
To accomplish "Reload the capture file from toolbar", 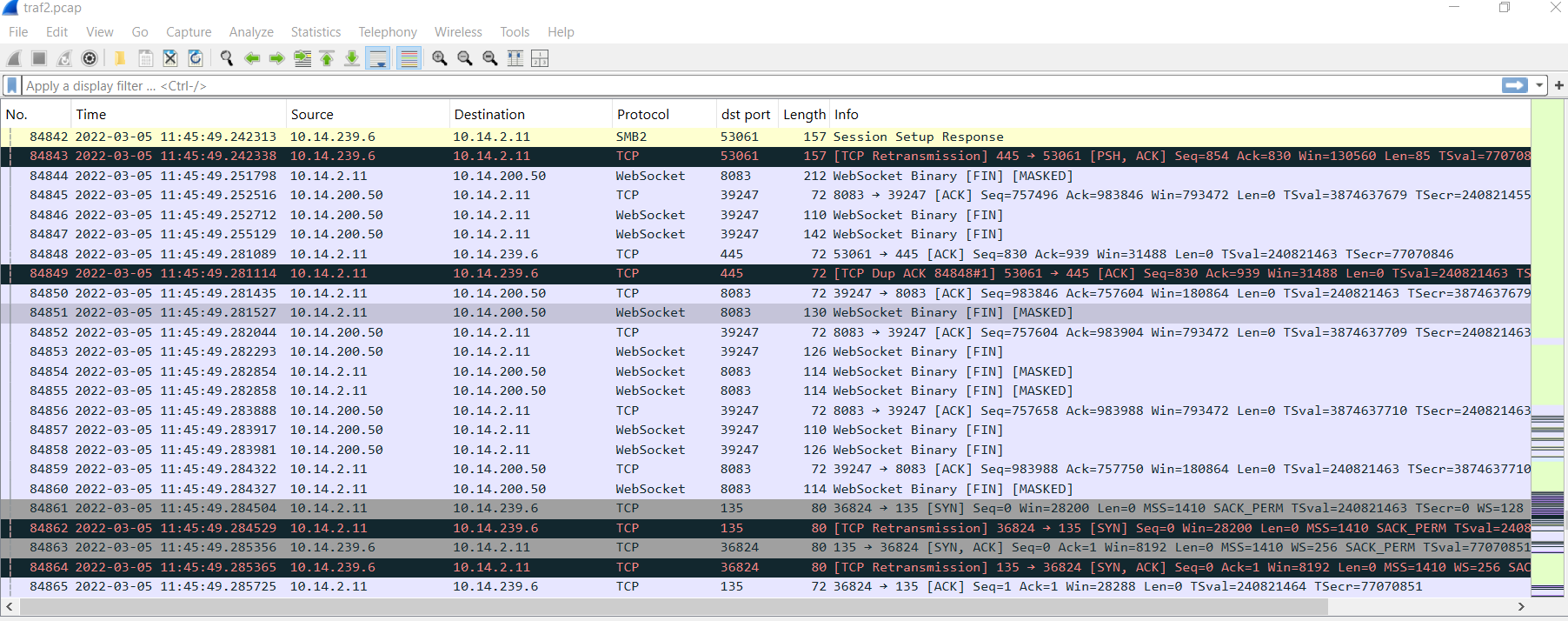I will pyautogui.click(x=196, y=58).
